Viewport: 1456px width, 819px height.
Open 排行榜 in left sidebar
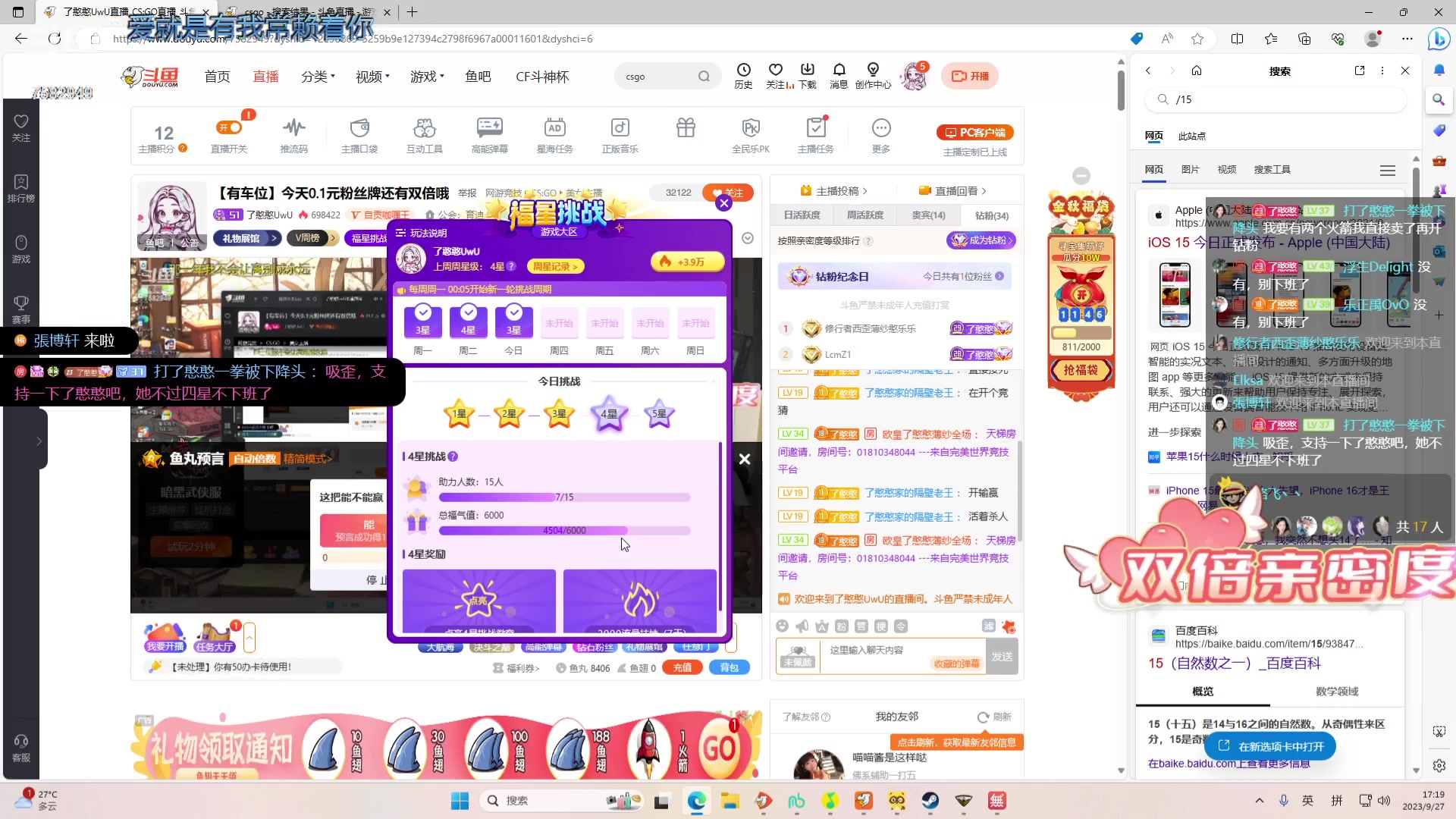coord(21,188)
